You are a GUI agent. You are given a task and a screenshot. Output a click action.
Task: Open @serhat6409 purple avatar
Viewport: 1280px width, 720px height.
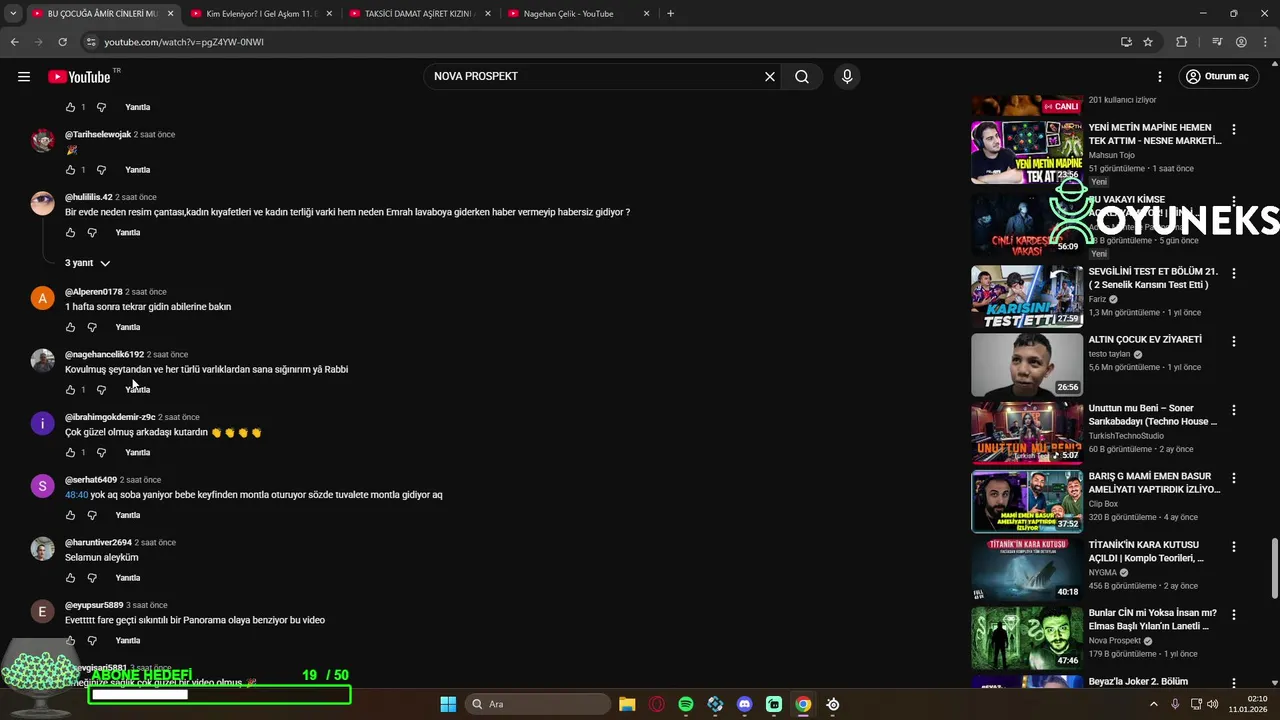coord(42,486)
